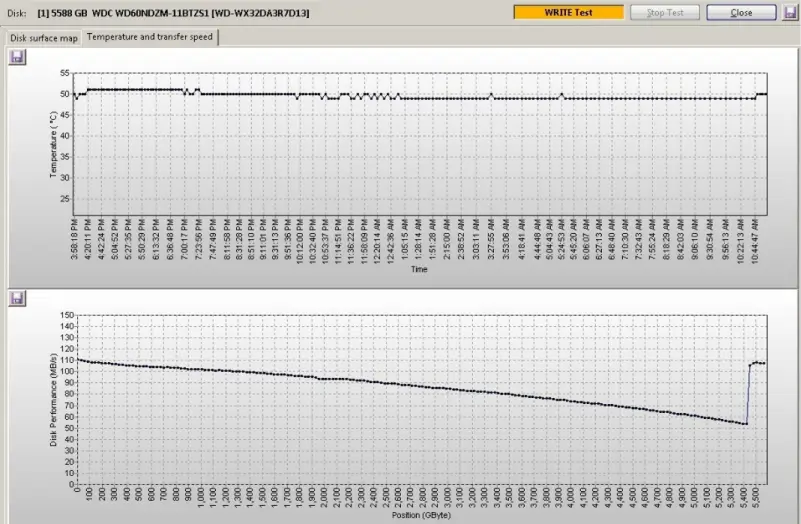Select the Temperature and transfer speed tab
This screenshot has width=801, height=524.
[x=150, y=37]
